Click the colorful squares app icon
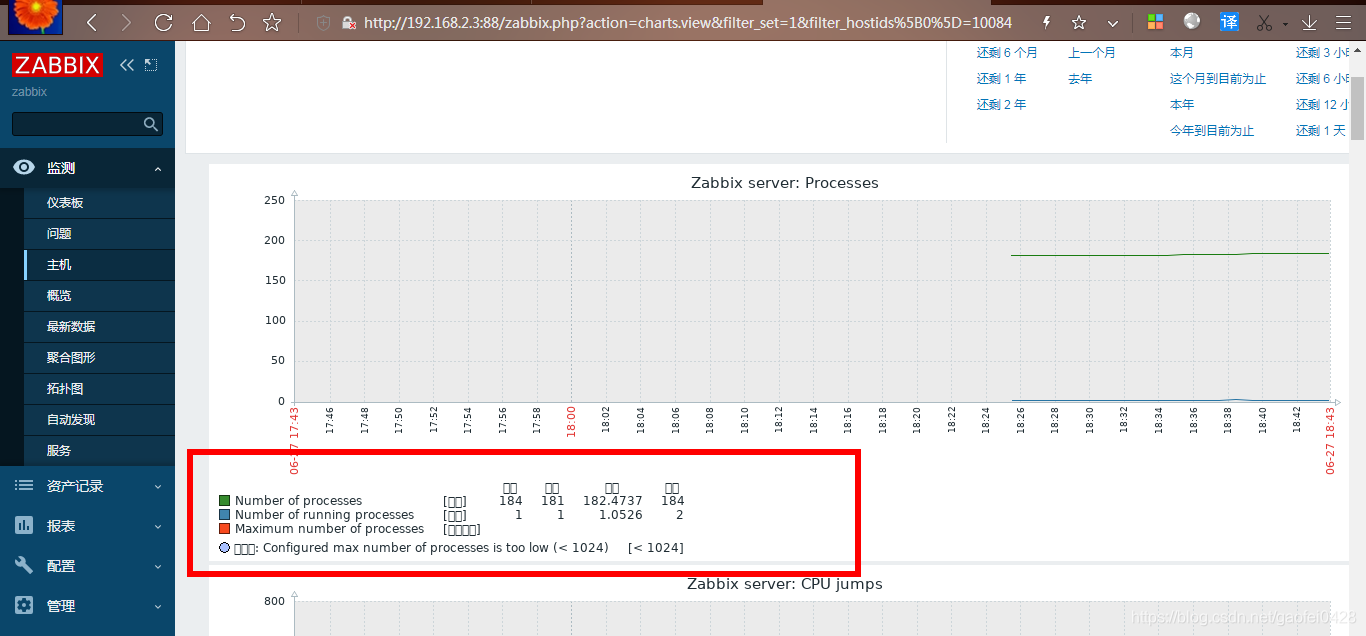 (1155, 21)
